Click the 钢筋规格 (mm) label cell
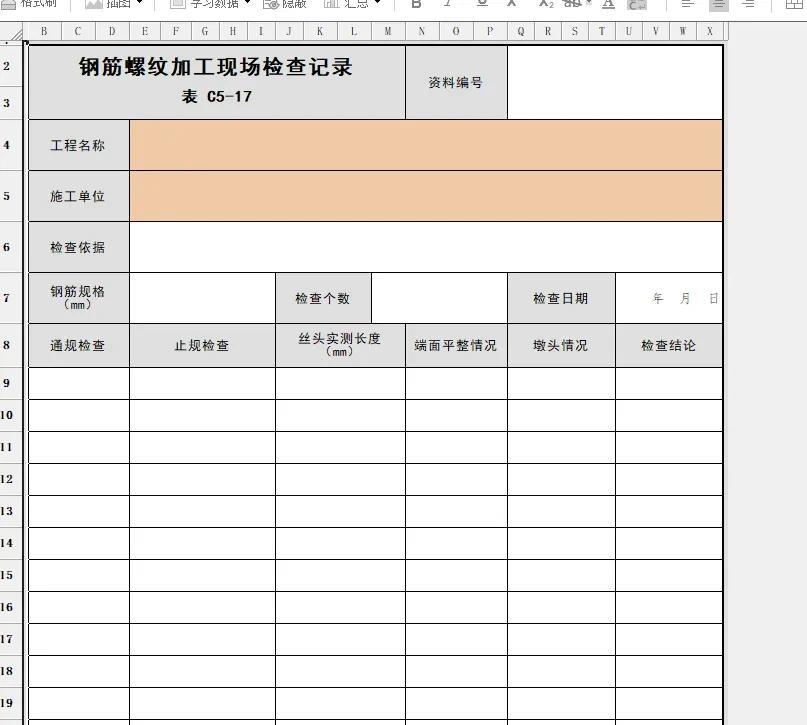Screen dimensions: 807x725 79,298
